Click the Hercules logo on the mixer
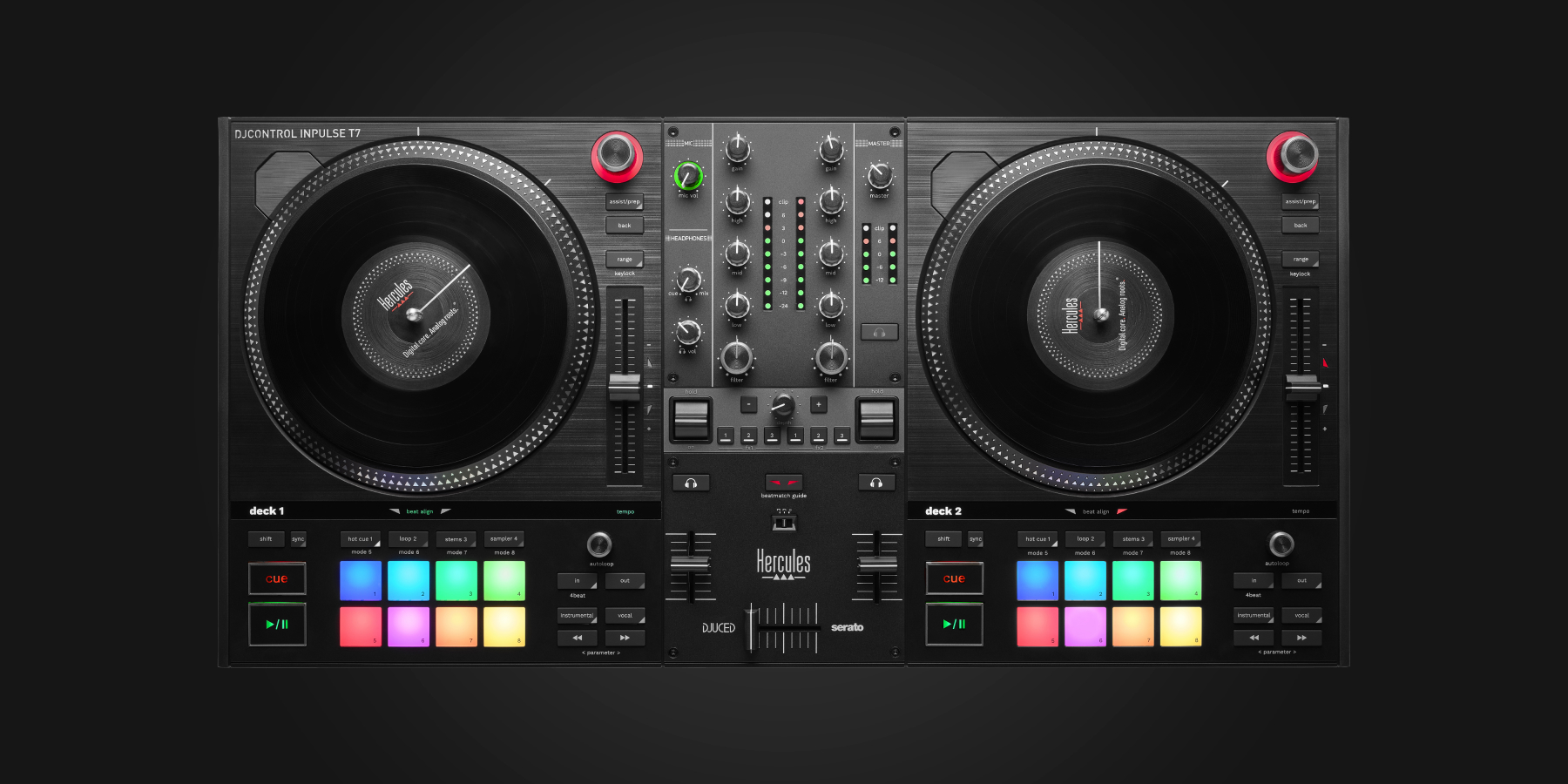Image resolution: width=1568 pixels, height=784 pixels. coord(782,564)
